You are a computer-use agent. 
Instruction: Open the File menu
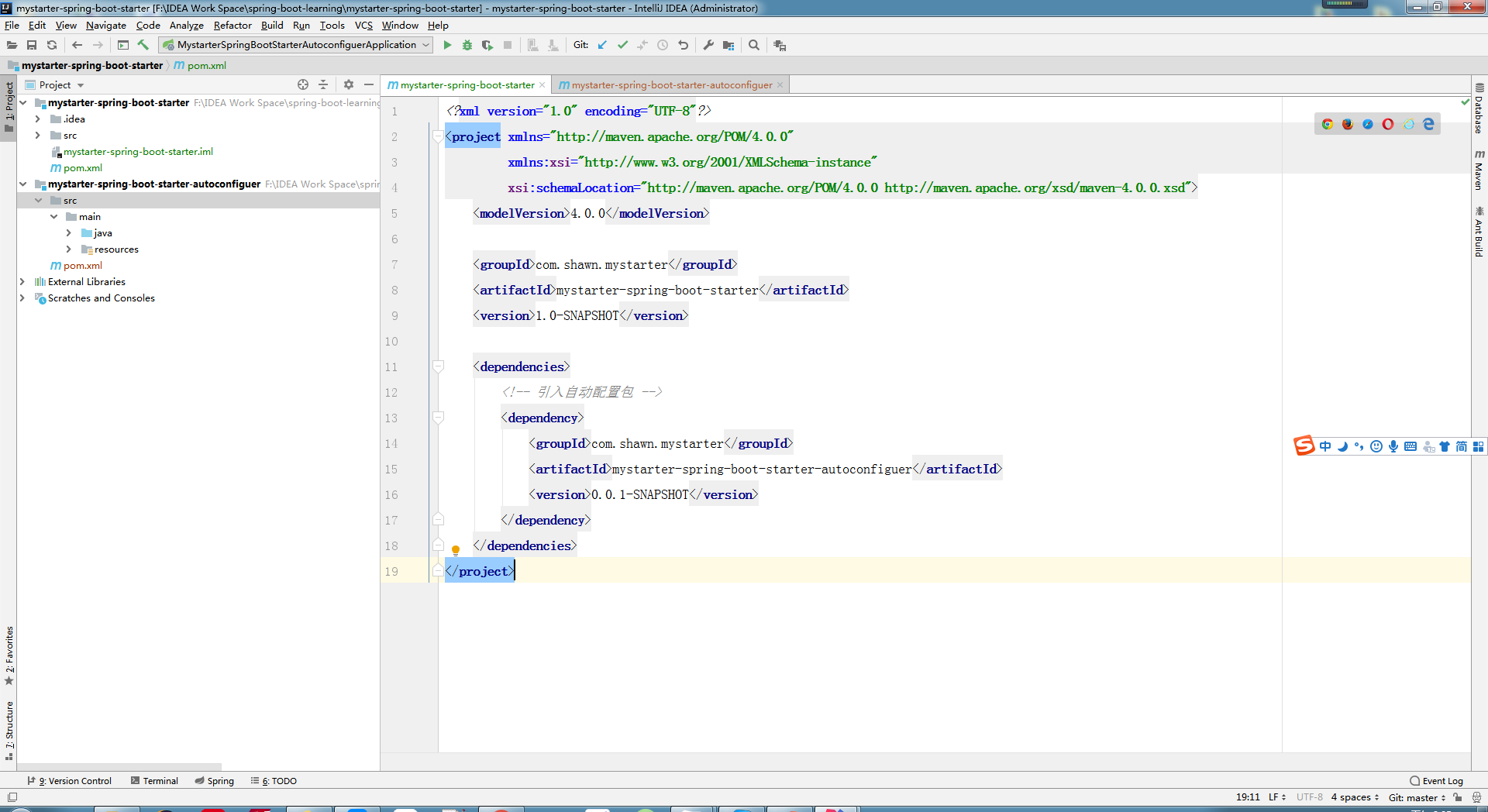(12, 26)
